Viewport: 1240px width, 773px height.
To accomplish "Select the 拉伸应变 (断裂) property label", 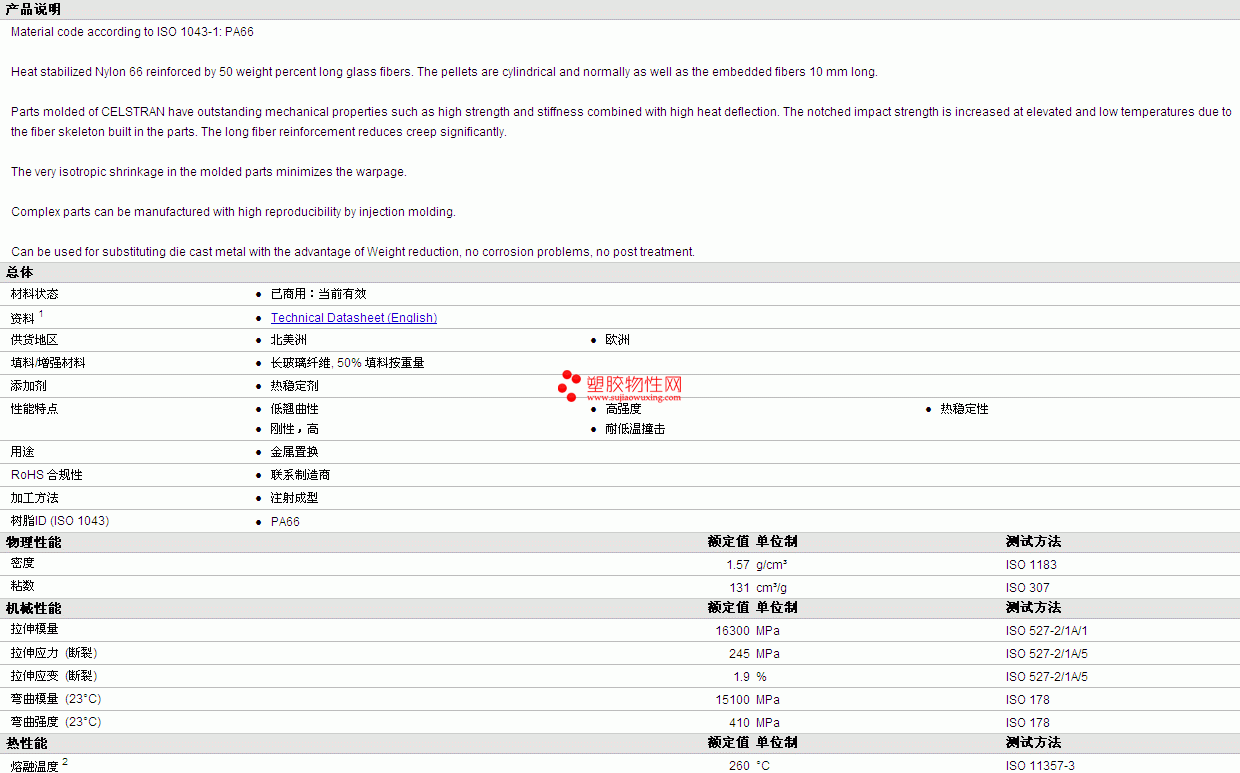I will [54, 676].
